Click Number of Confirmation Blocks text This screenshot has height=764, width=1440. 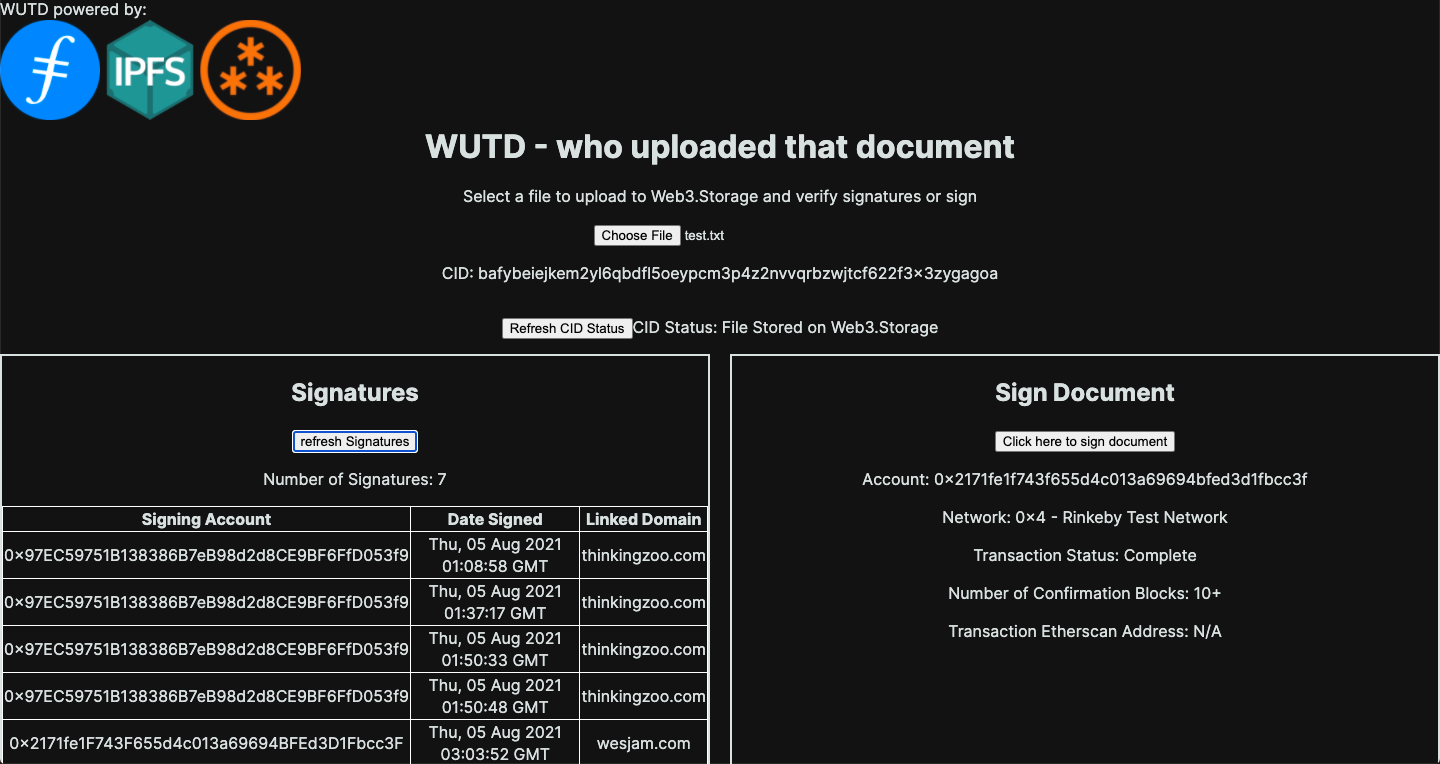point(1085,594)
